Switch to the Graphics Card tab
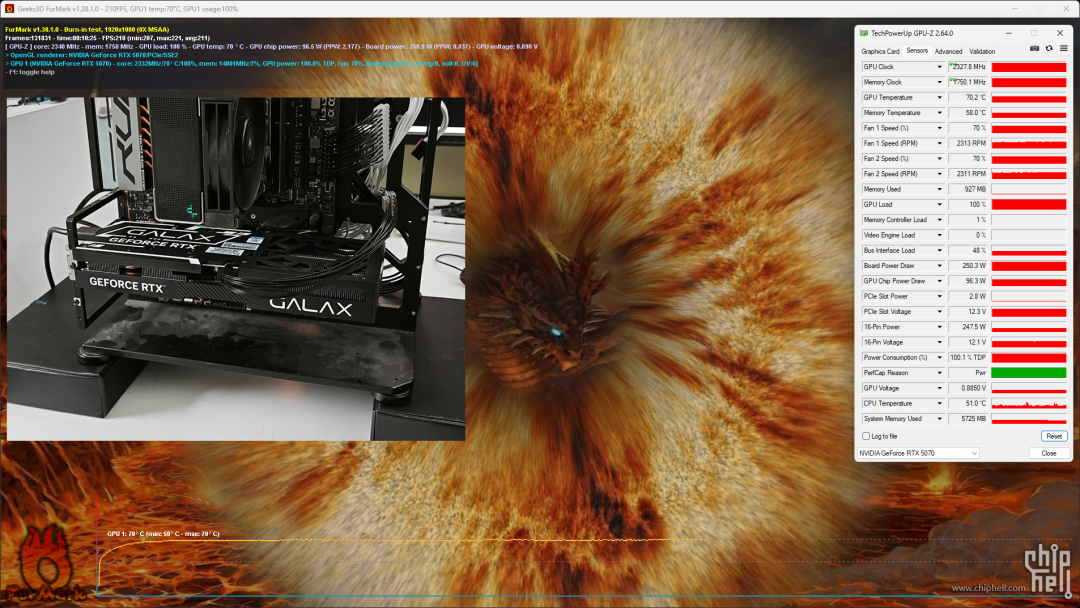Viewport: 1080px width, 608px height. point(880,51)
